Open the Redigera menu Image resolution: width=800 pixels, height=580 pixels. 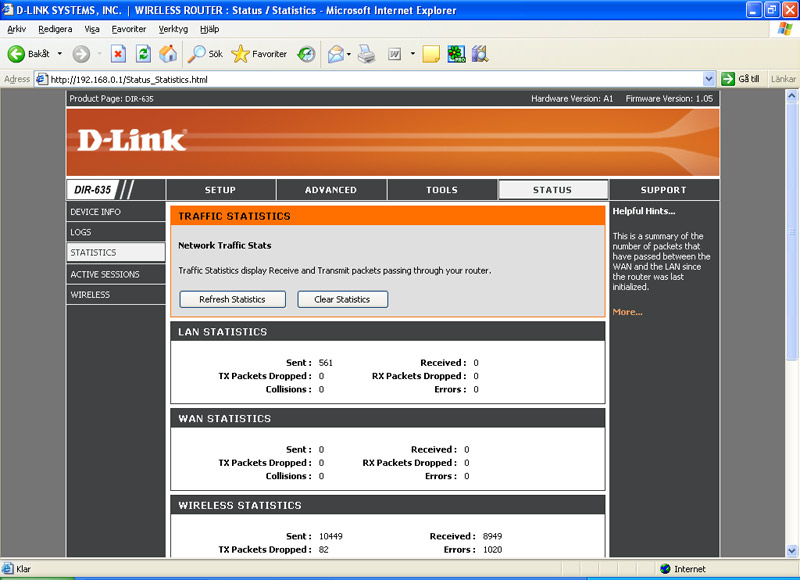pyautogui.click(x=55, y=29)
